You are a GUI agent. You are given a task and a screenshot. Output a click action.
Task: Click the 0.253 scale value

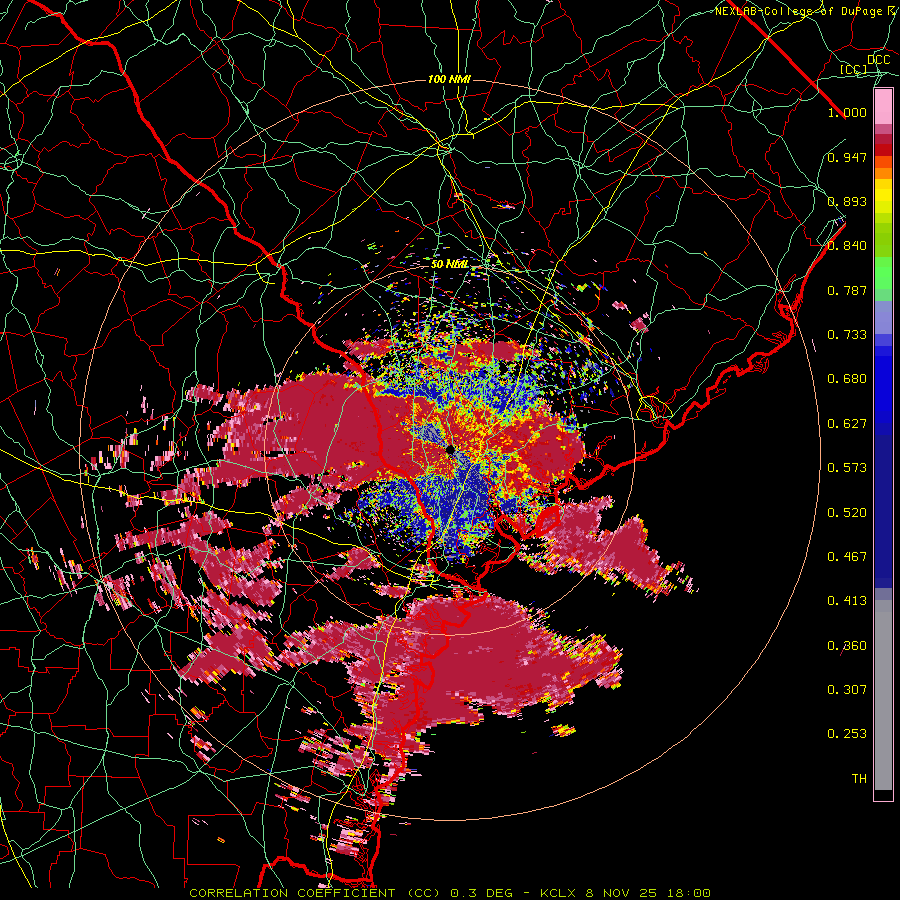pos(847,734)
